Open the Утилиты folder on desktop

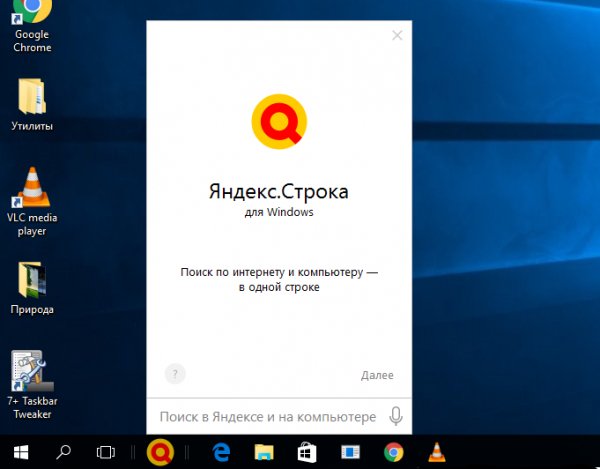(x=32, y=104)
